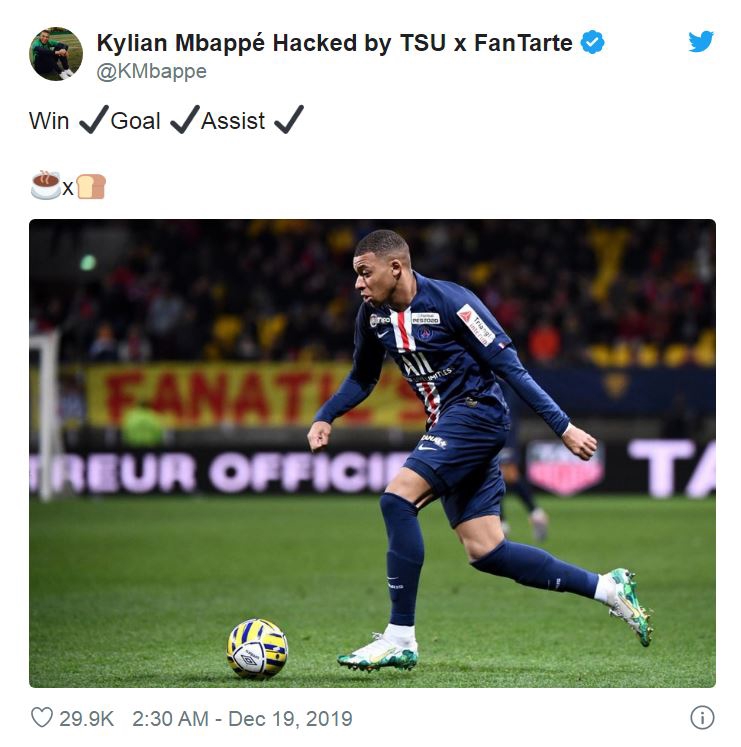Screen dimensions: 741x747
Task: Click the 29.9K likes count
Action: click(x=86, y=718)
